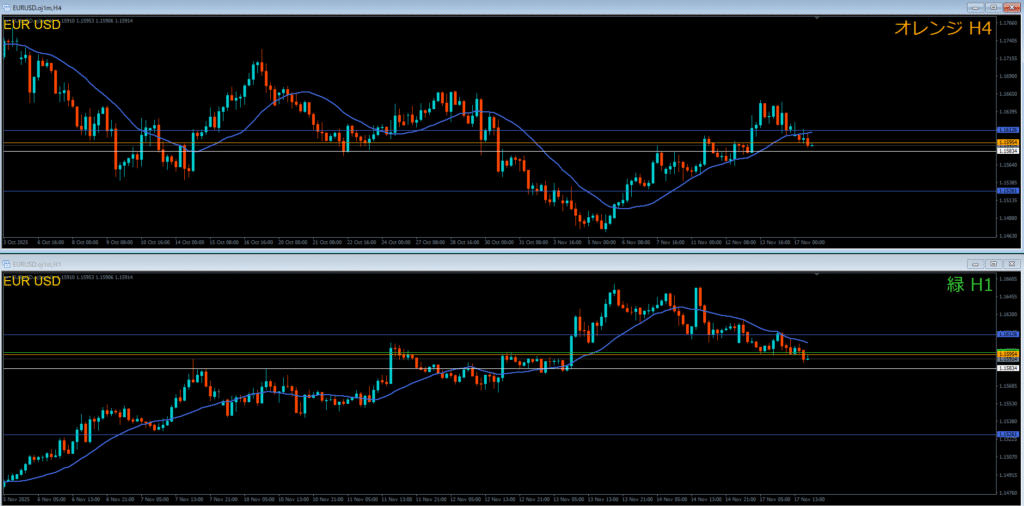Click the 'EUR USD' label in the H4 chart
The height and width of the screenshot is (506, 1024).
[x=32, y=24]
